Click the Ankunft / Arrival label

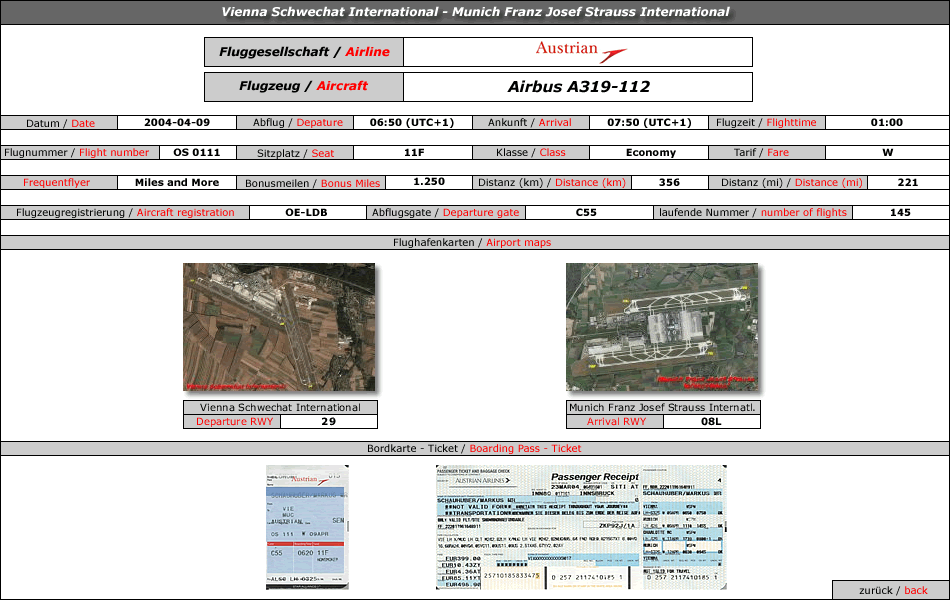530,122
